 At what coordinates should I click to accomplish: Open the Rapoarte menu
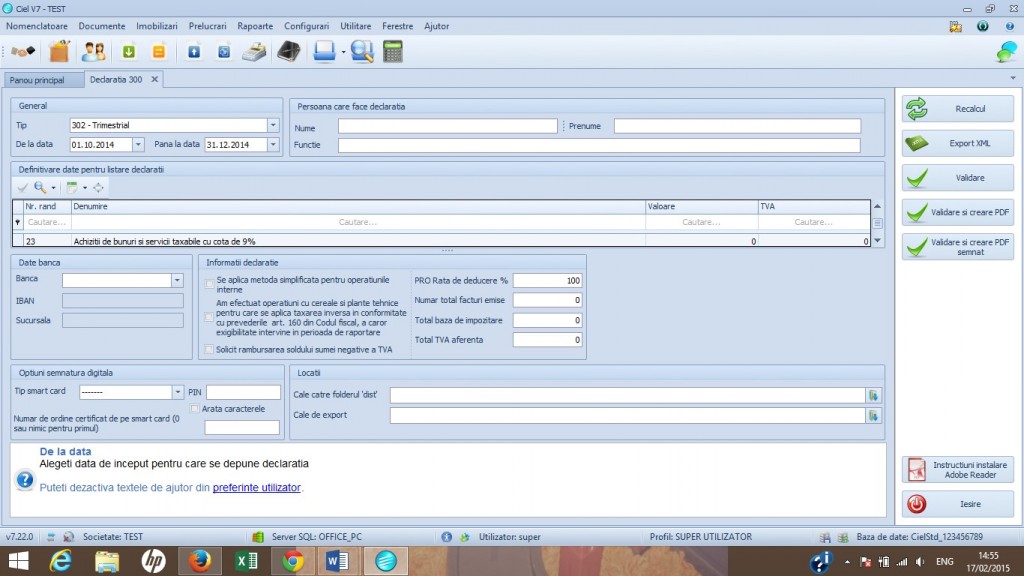tap(255, 26)
